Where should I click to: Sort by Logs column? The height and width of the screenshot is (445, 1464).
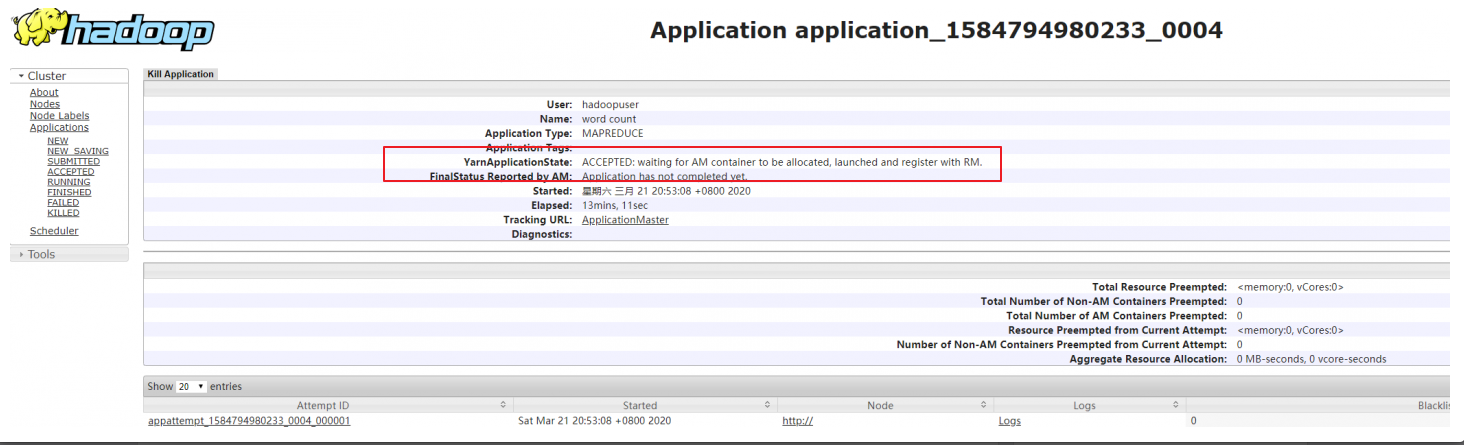[1089, 405]
